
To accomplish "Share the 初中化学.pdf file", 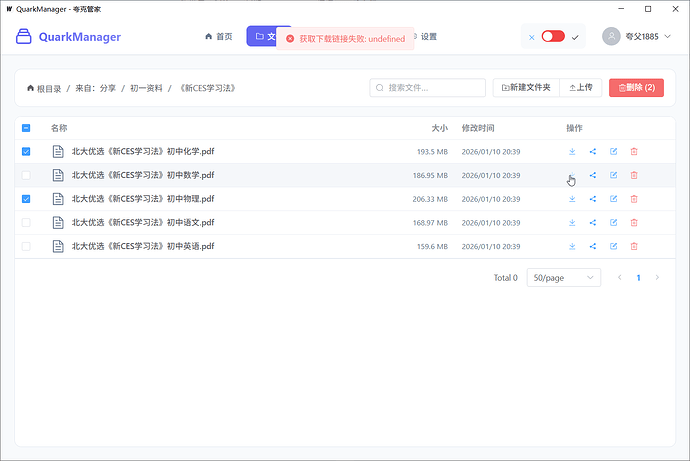I will point(593,151).
